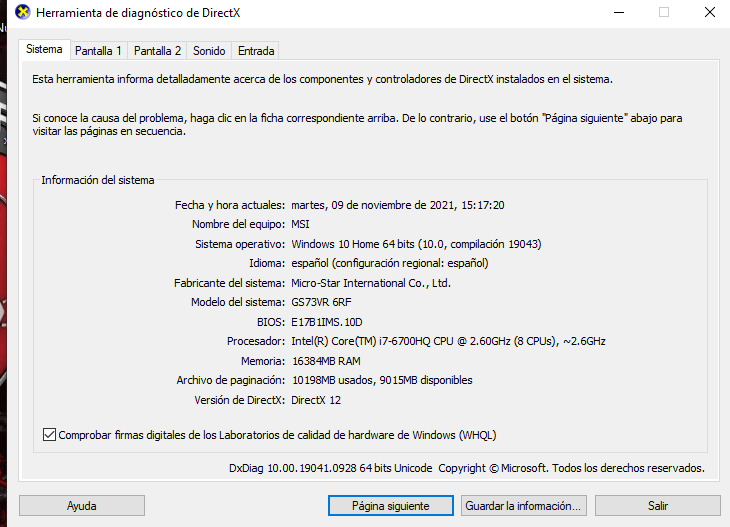Viewport: 730px width, 527px height.
Task: Click the 'Fabricante del sistema:' label
Action: click(x=230, y=283)
